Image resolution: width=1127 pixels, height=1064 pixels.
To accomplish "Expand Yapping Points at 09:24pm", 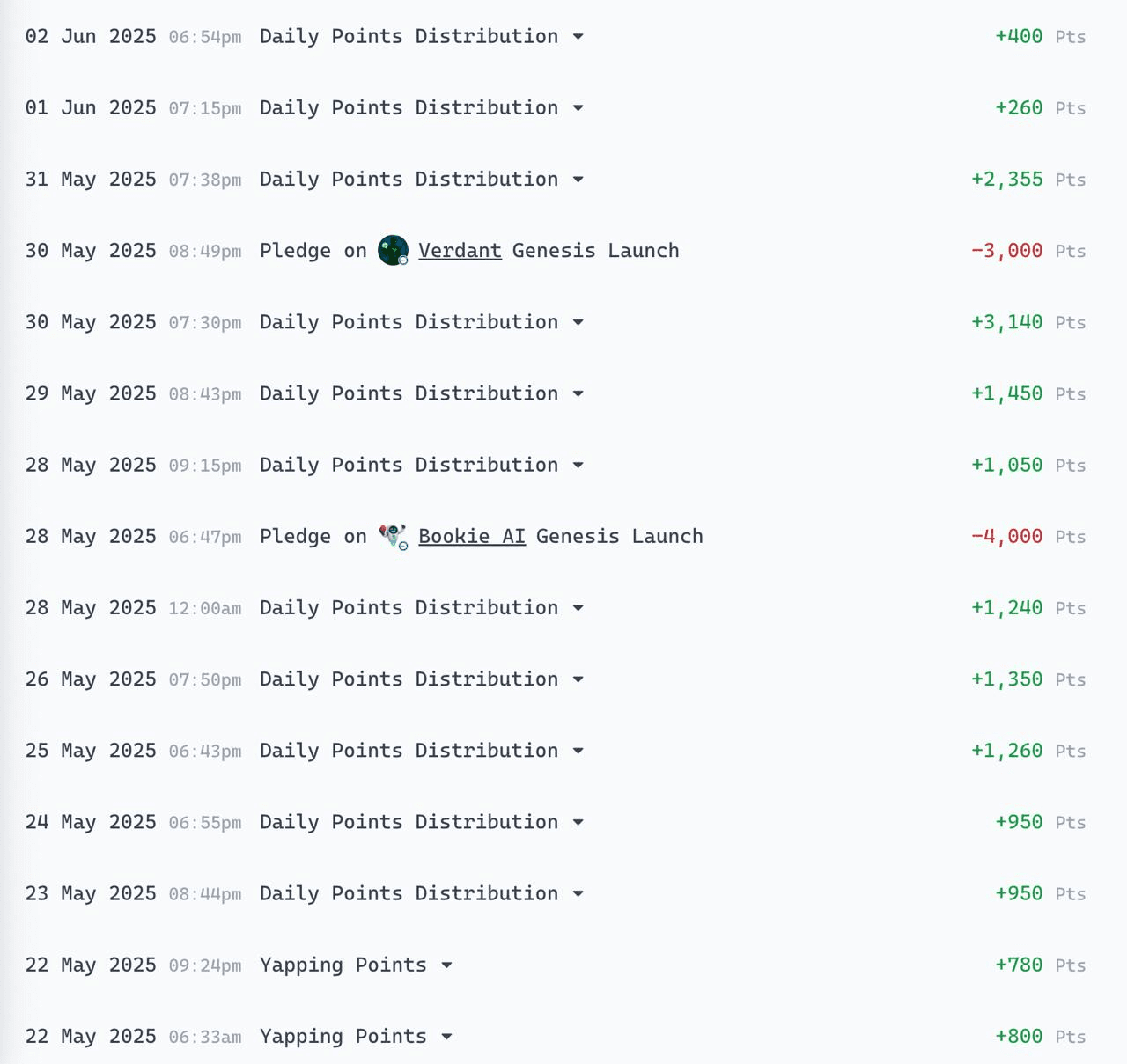I will tap(447, 965).
